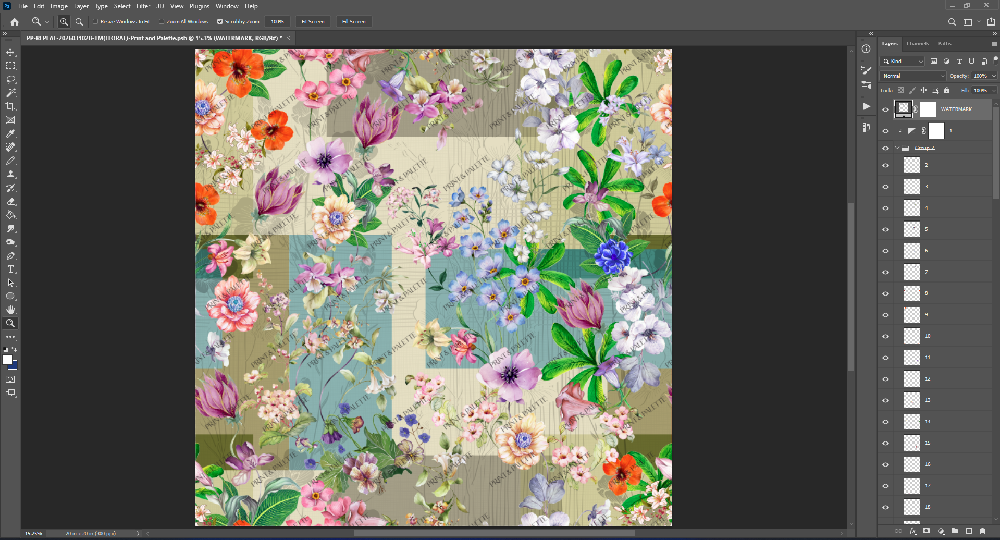Select the Move tool
Screen dimensions: 1000x540
(x=11, y=52)
